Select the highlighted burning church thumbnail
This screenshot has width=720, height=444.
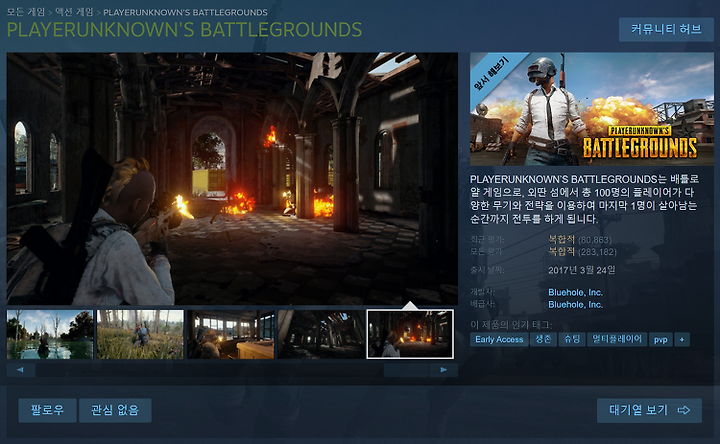pyautogui.click(x=410, y=334)
